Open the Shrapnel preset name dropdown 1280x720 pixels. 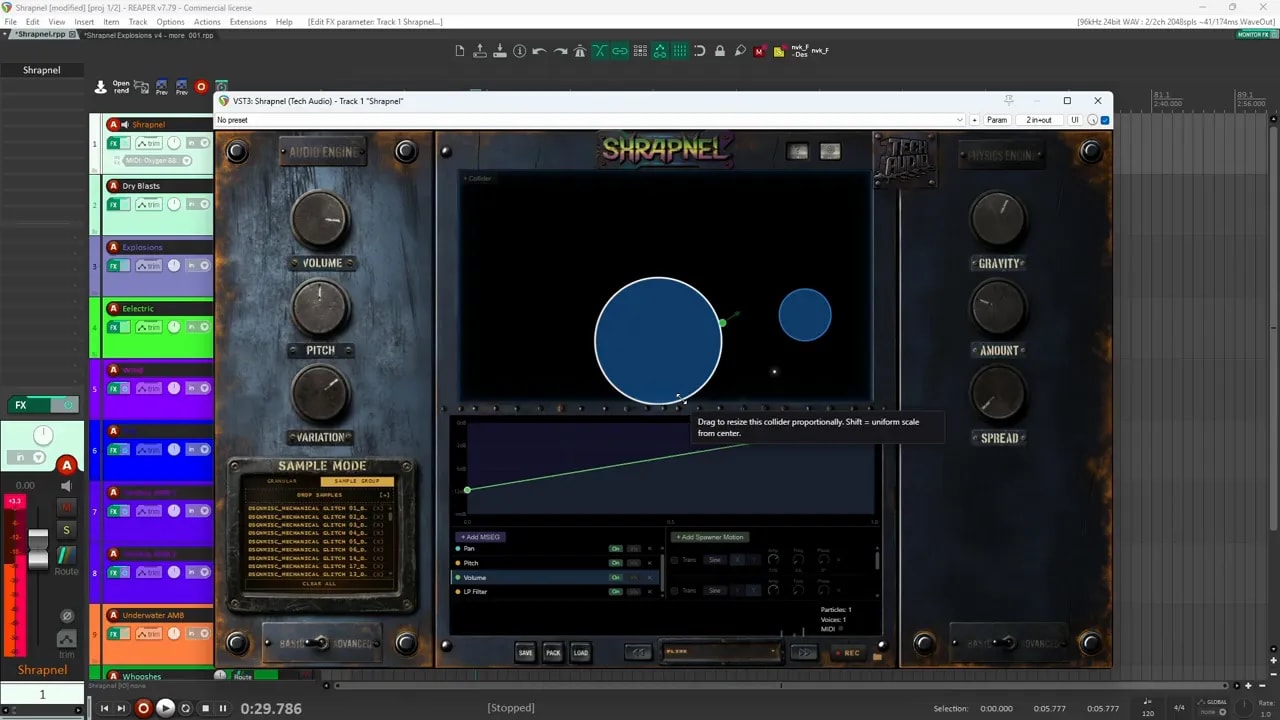(721, 652)
